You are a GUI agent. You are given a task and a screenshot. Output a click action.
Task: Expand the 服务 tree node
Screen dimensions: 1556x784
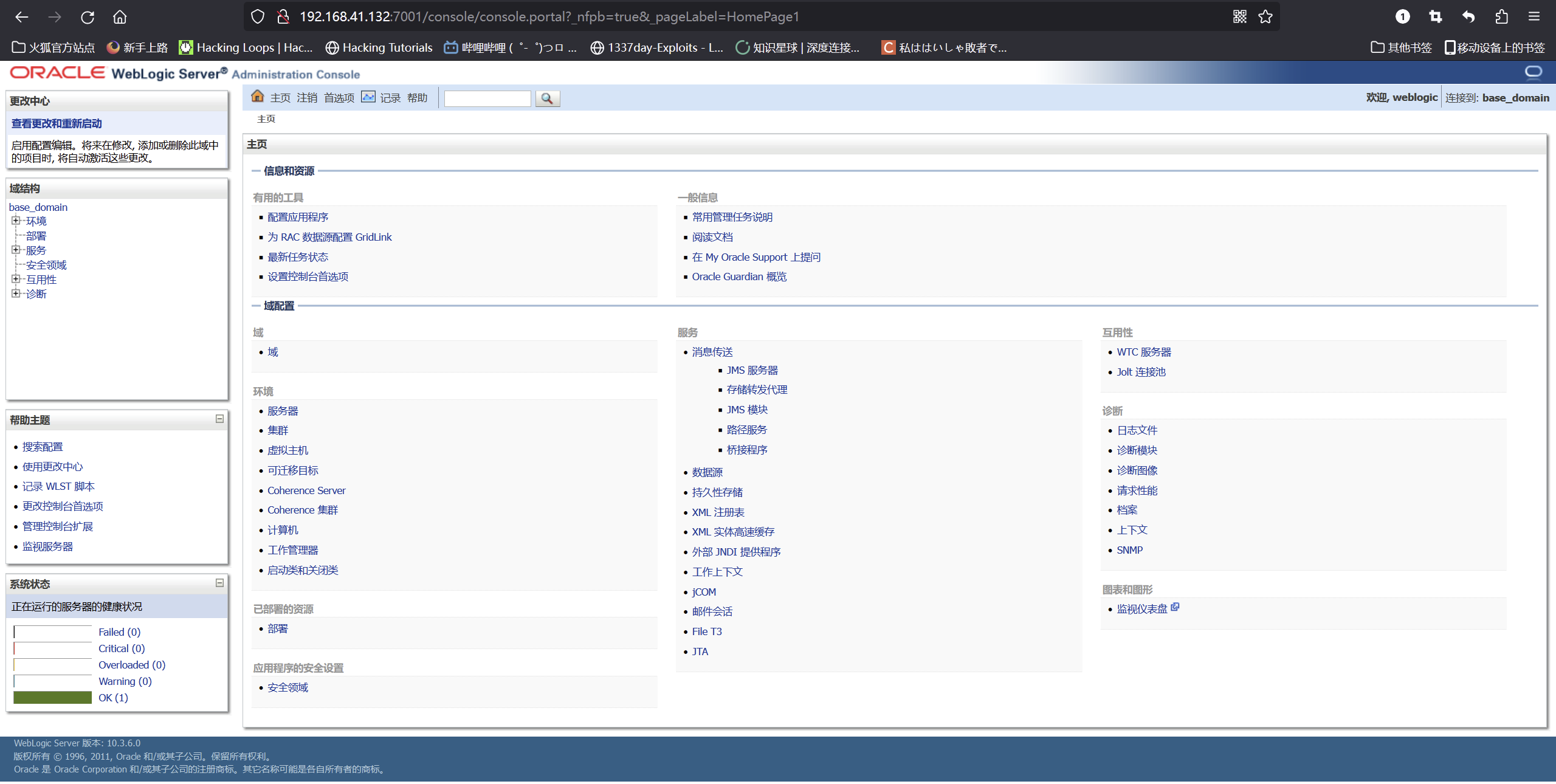tap(15, 250)
